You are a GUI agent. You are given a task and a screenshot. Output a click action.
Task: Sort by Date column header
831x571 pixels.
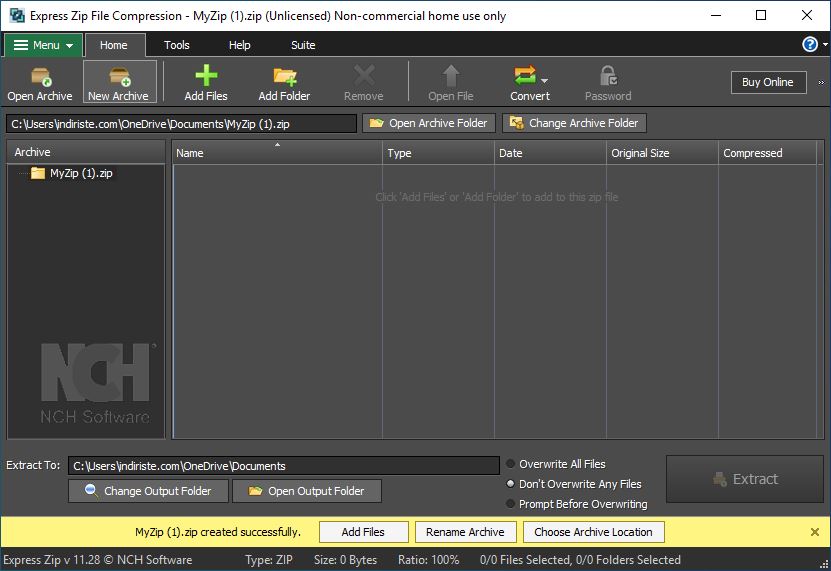(x=550, y=153)
